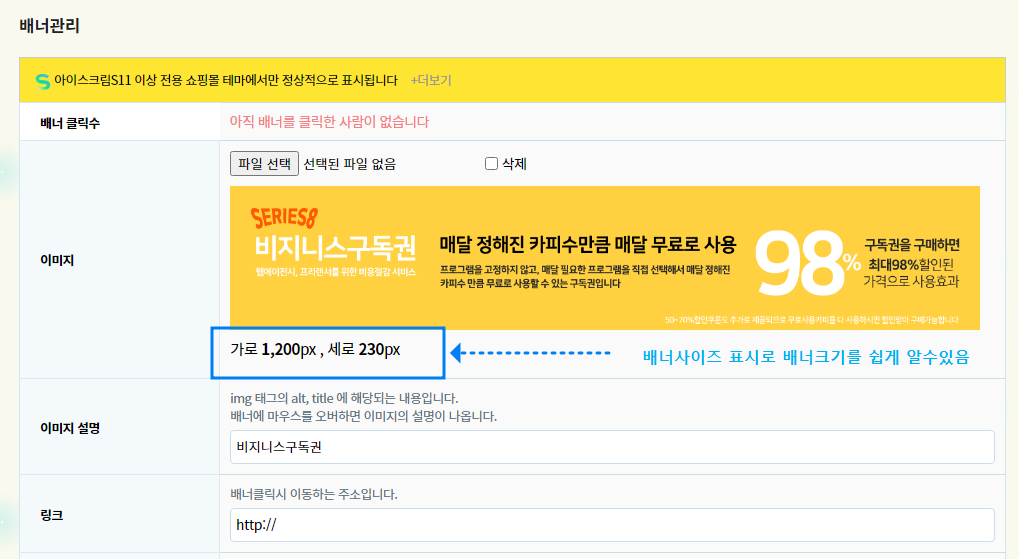Click the blue 배너사이즈 표시 annotation text
The image size is (1019, 559).
pyautogui.click(x=805, y=356)
